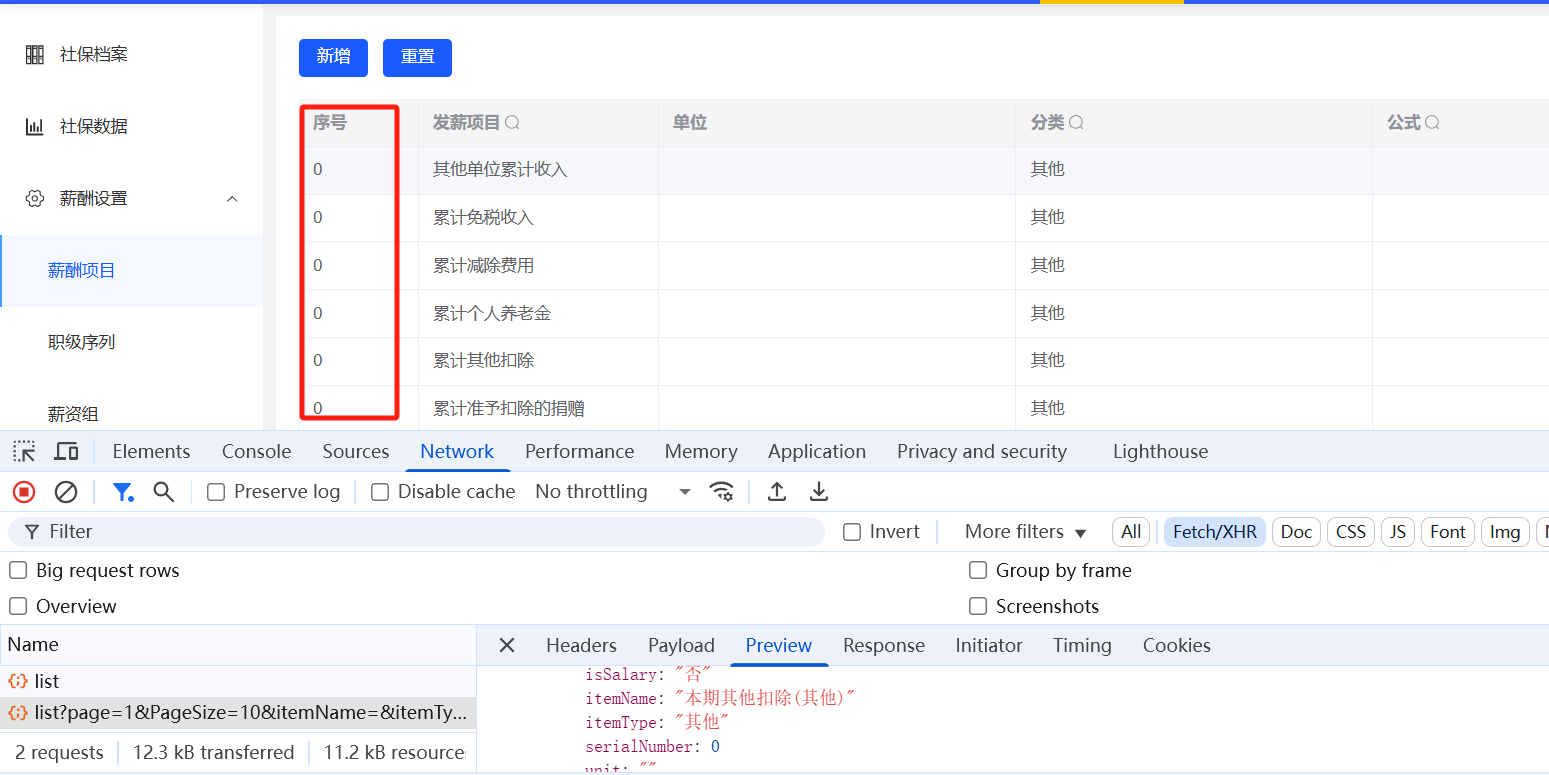The image size is (1549, 775).
Task: Check the Disable cache option
Action: (x=380, y=492)
